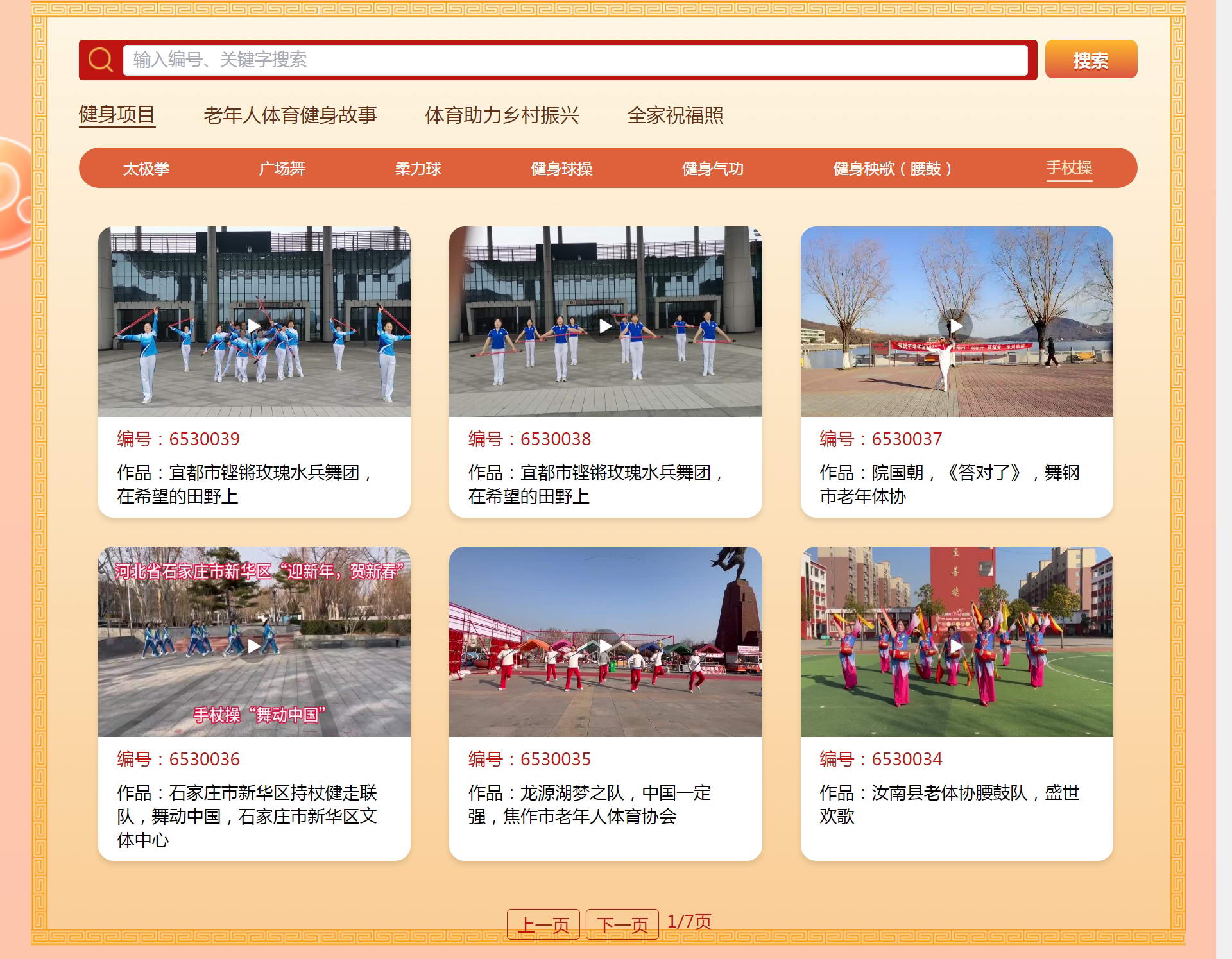
Task: Play the 汝南县腰鼓队 video 6530034
Action: click(x=956, y=646)
